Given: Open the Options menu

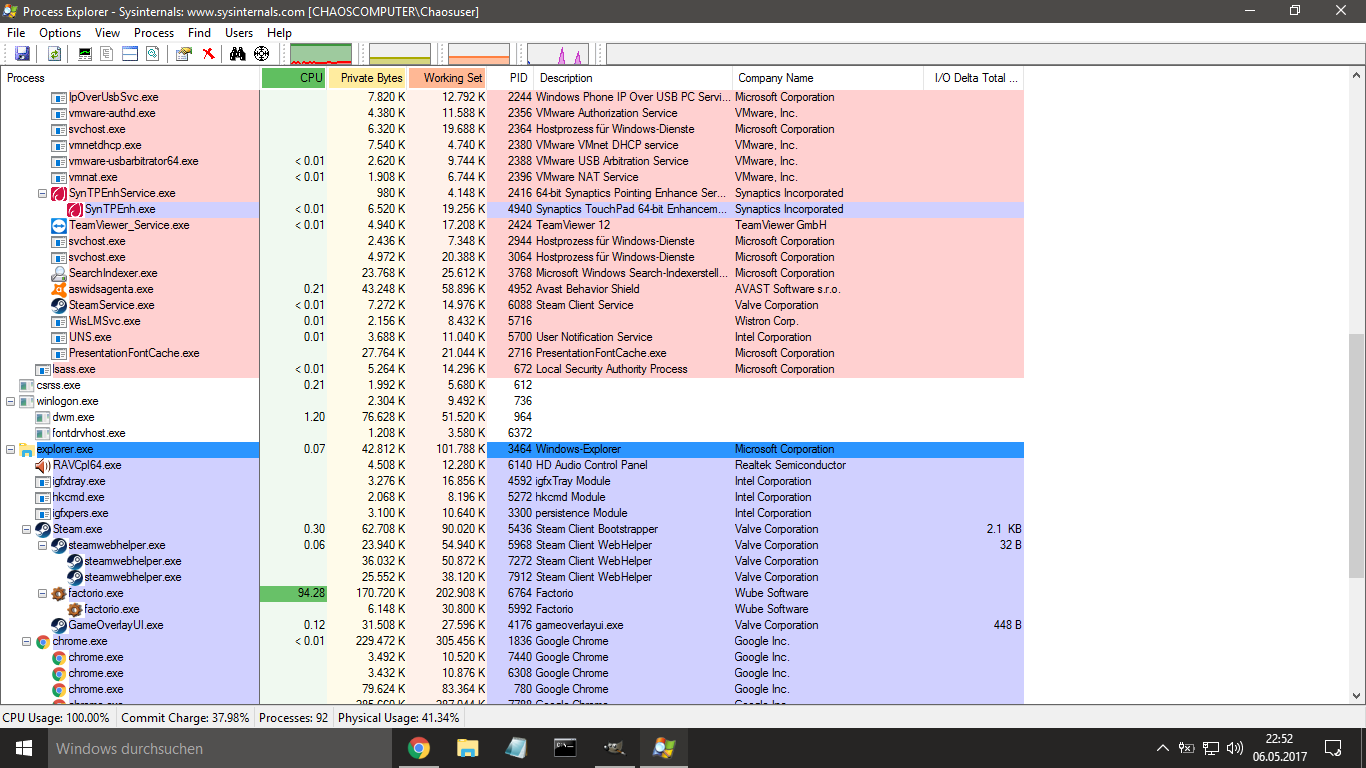Looking at the screenshot, I should pyautogui.click(x=60, y=33).
